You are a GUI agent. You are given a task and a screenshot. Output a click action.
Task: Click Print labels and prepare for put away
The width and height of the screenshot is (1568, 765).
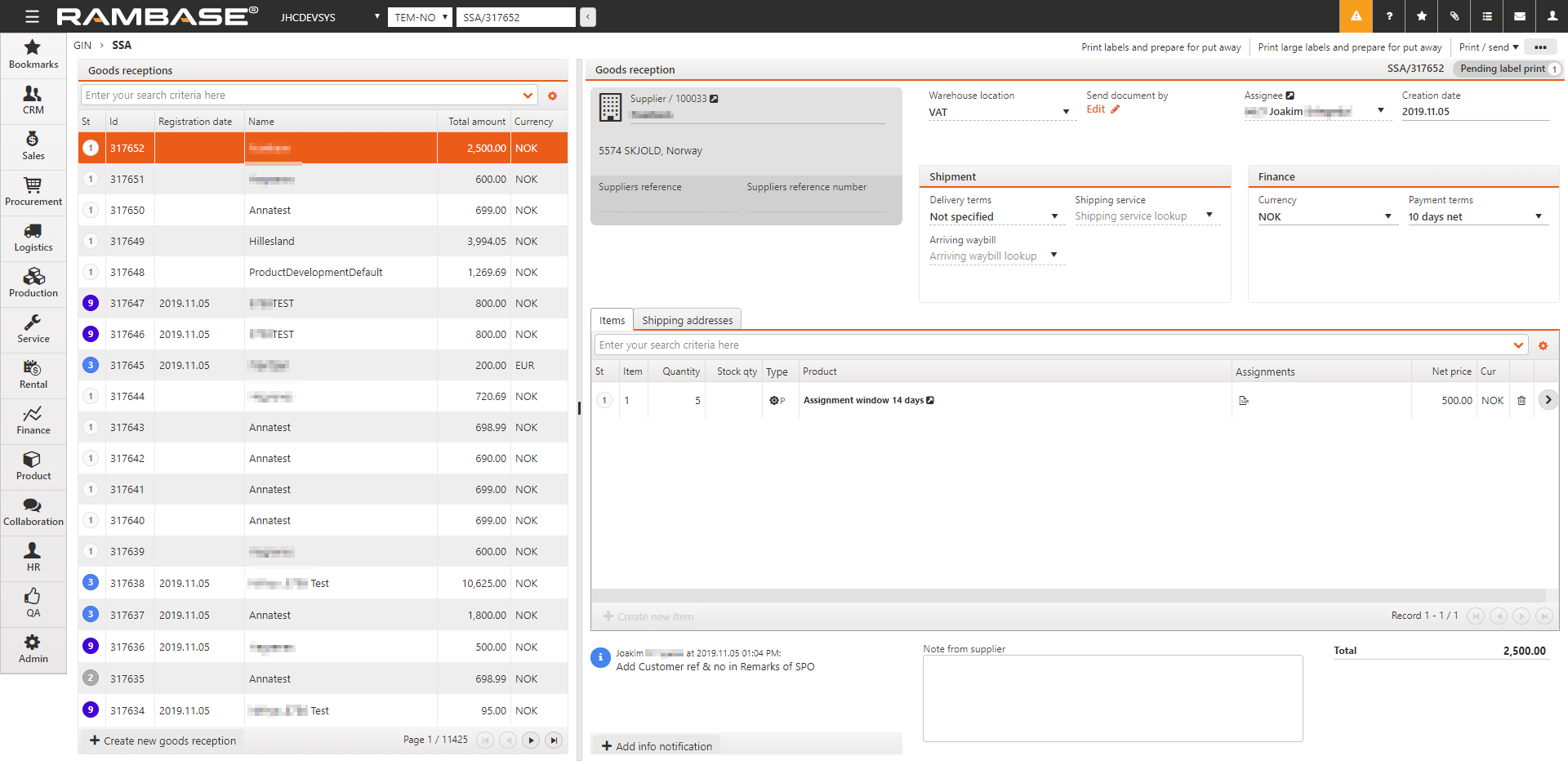1160,47
